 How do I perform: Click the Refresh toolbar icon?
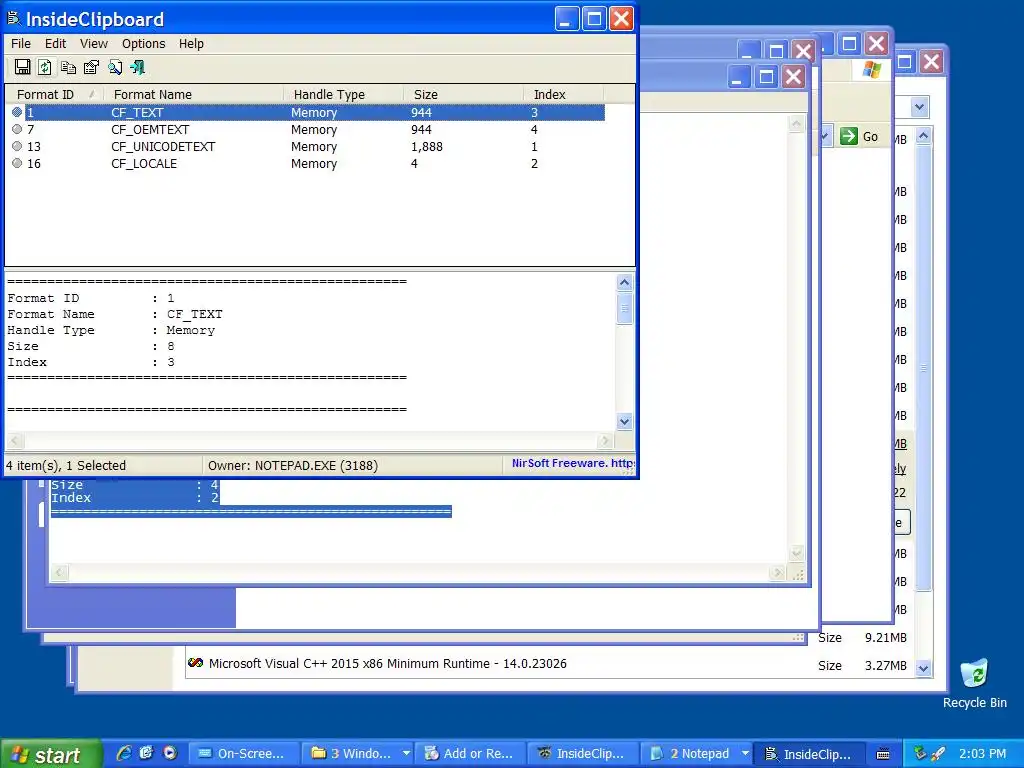point(45,67)
